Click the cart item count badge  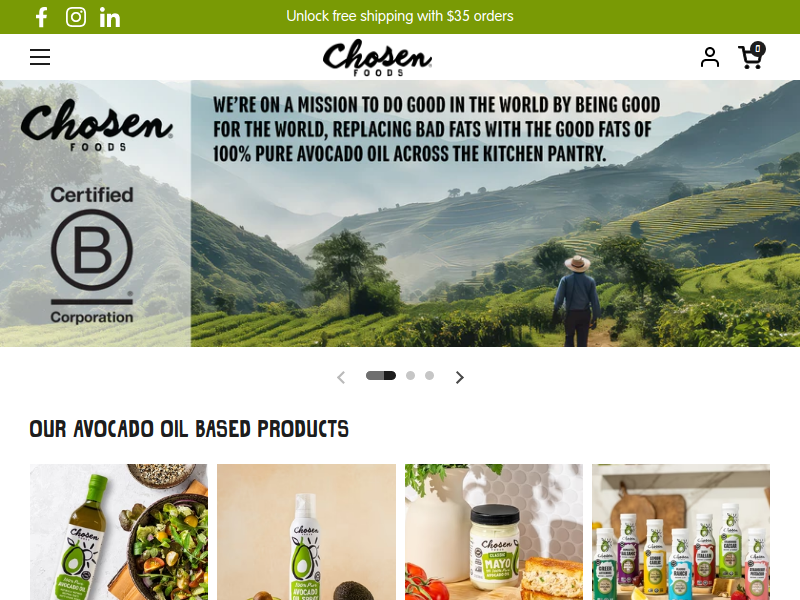[758, 48]
